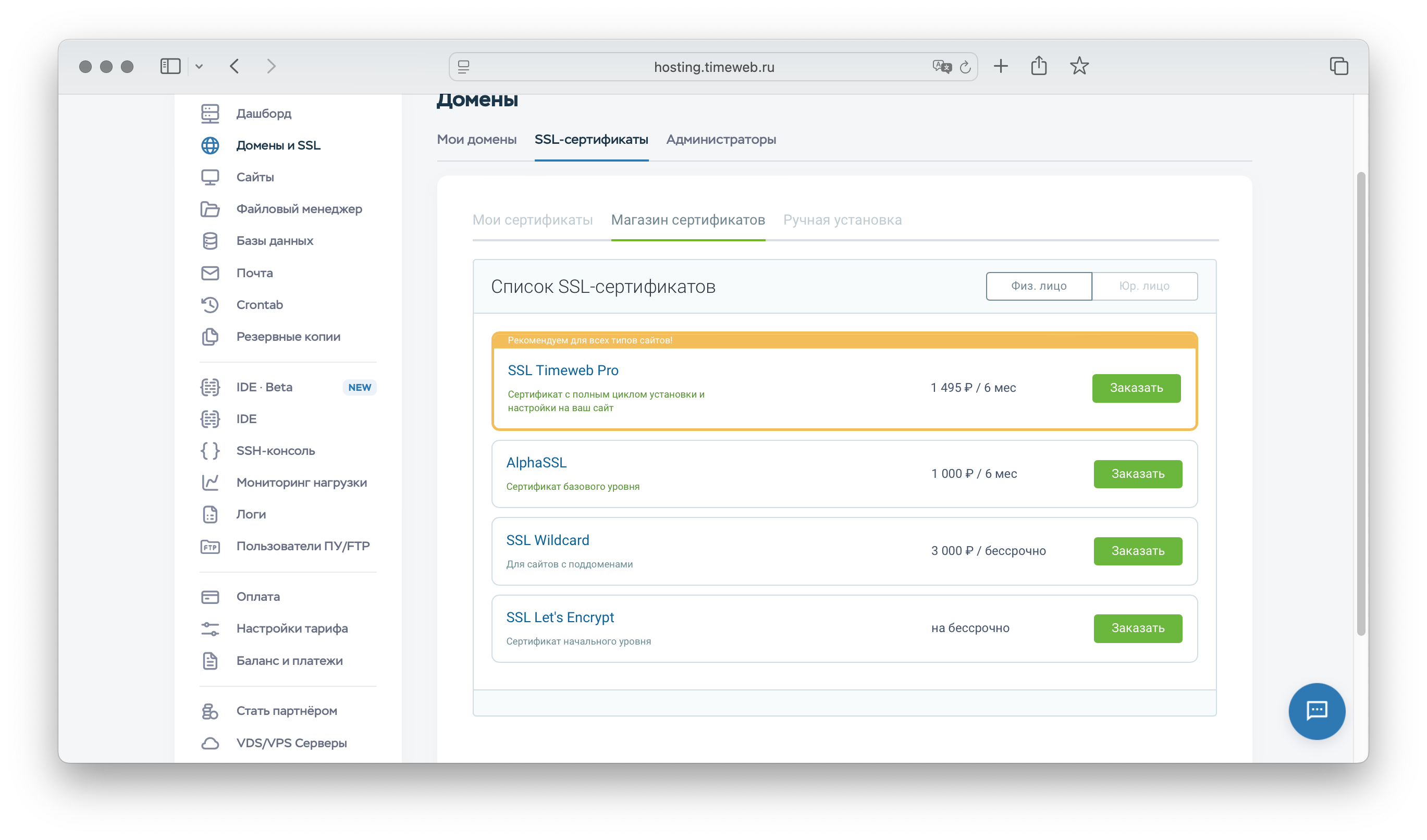Click the NEW badge next to IDE · Beta

[360, 387]
